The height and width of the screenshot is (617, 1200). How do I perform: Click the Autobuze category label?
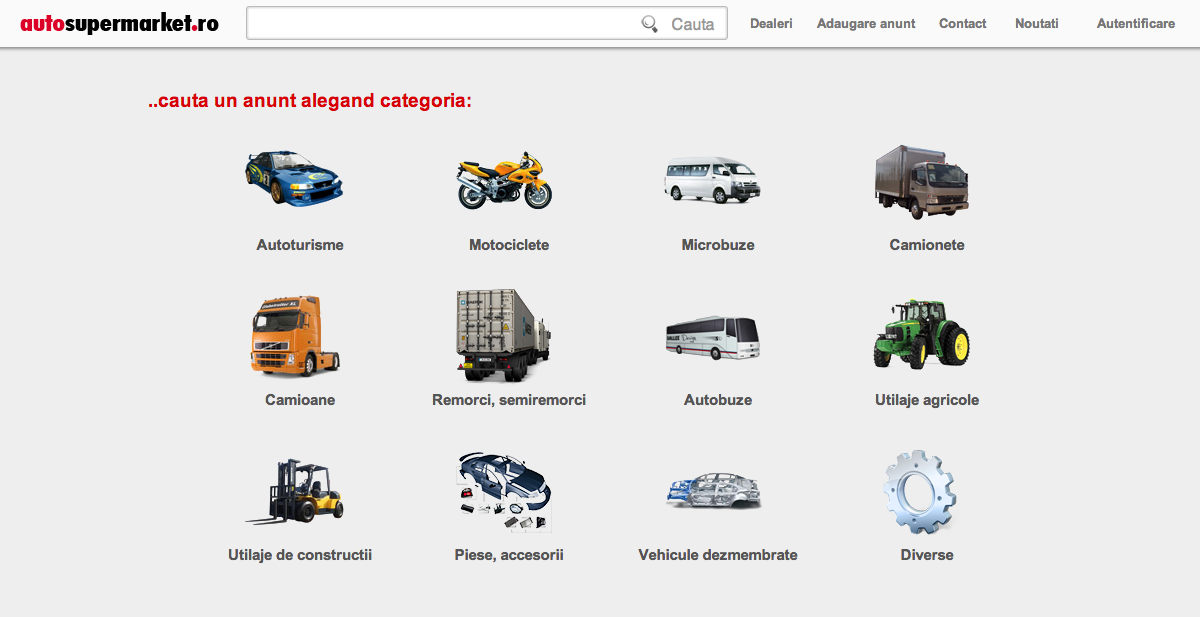[x=718, y=400]
